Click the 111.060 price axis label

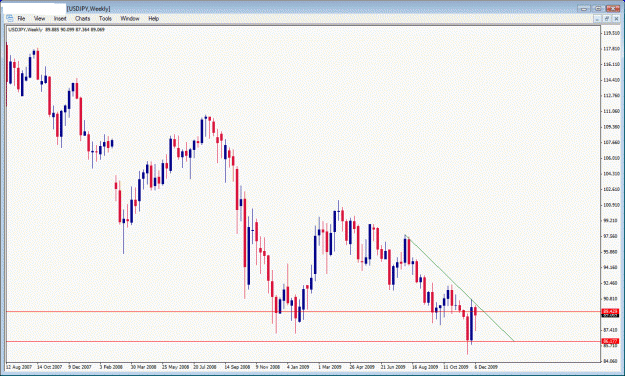click(x=611, y=111)
